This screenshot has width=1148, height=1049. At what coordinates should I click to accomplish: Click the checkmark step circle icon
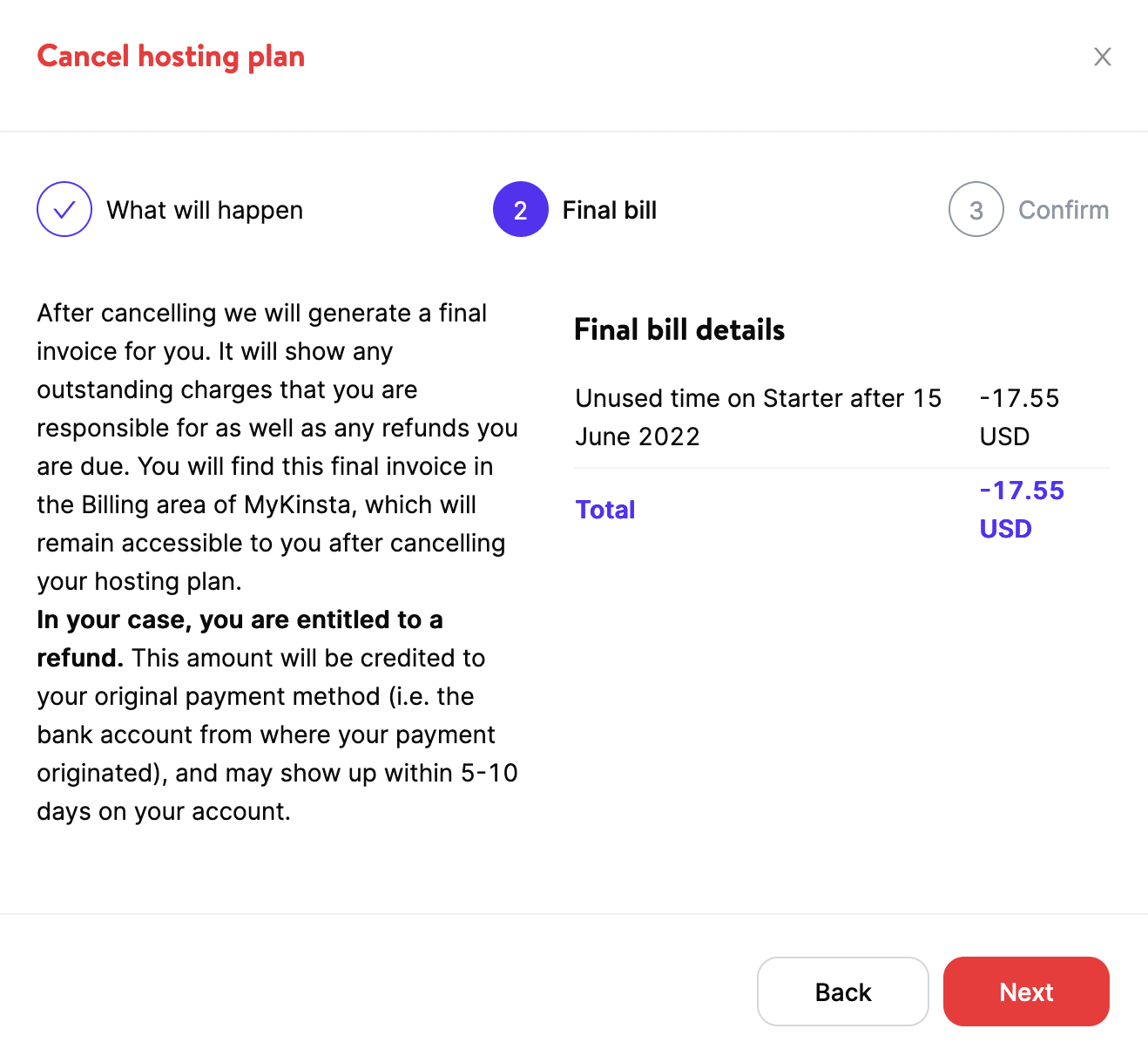[x=64, y=209]
